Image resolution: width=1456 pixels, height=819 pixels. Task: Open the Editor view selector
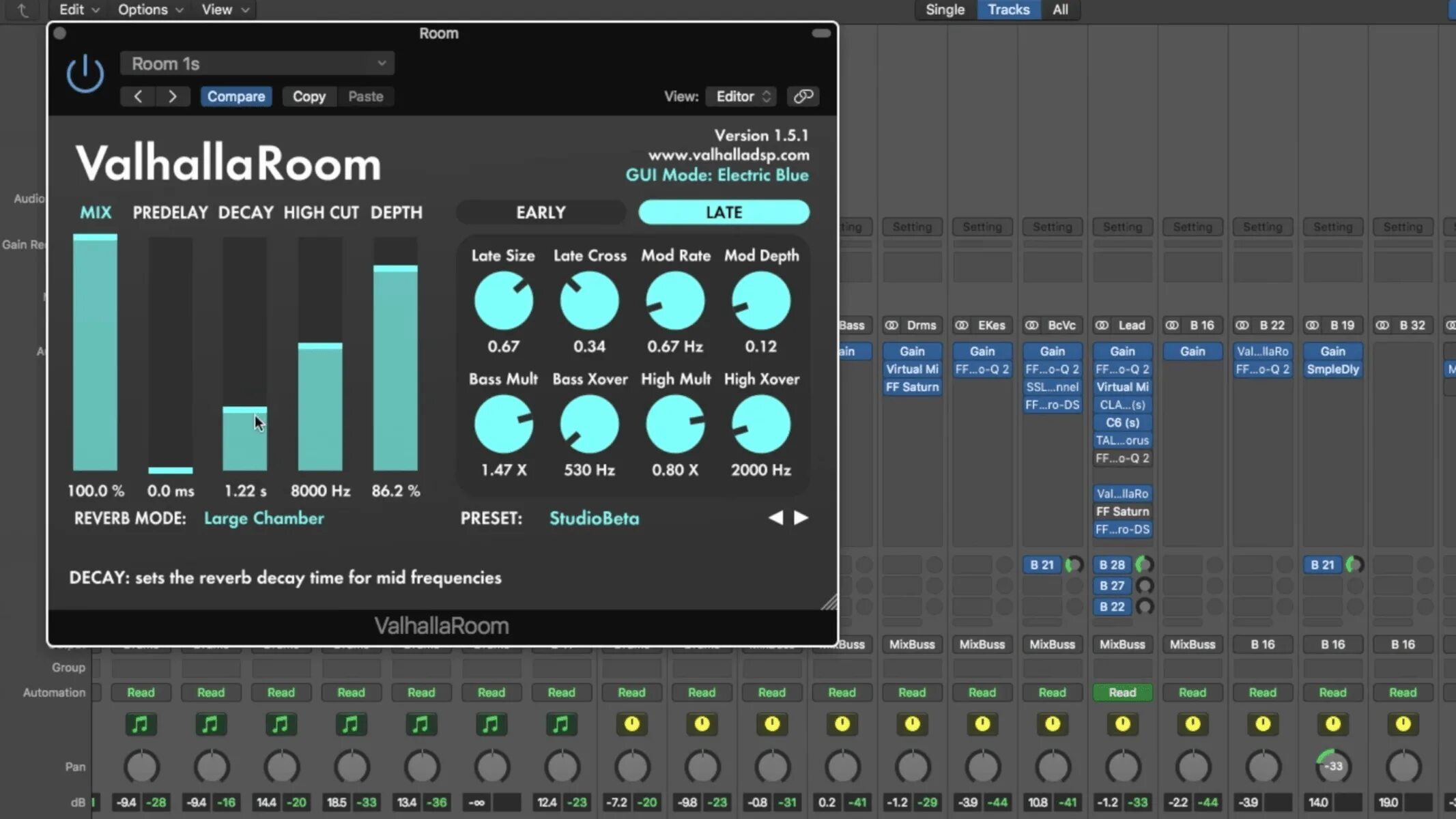point(741,96)
